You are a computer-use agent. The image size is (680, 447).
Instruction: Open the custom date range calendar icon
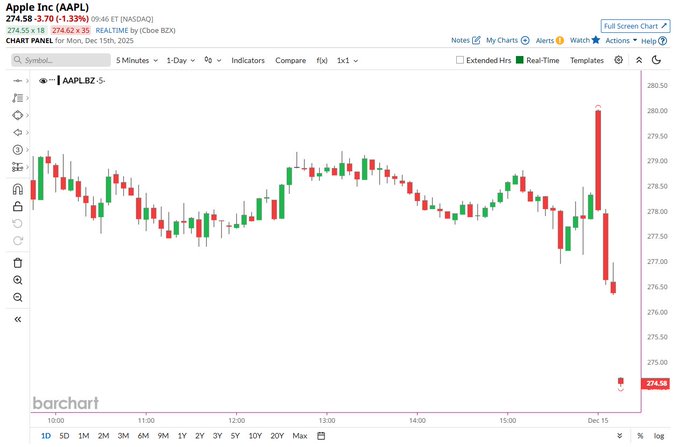click(x=321, y=436)
